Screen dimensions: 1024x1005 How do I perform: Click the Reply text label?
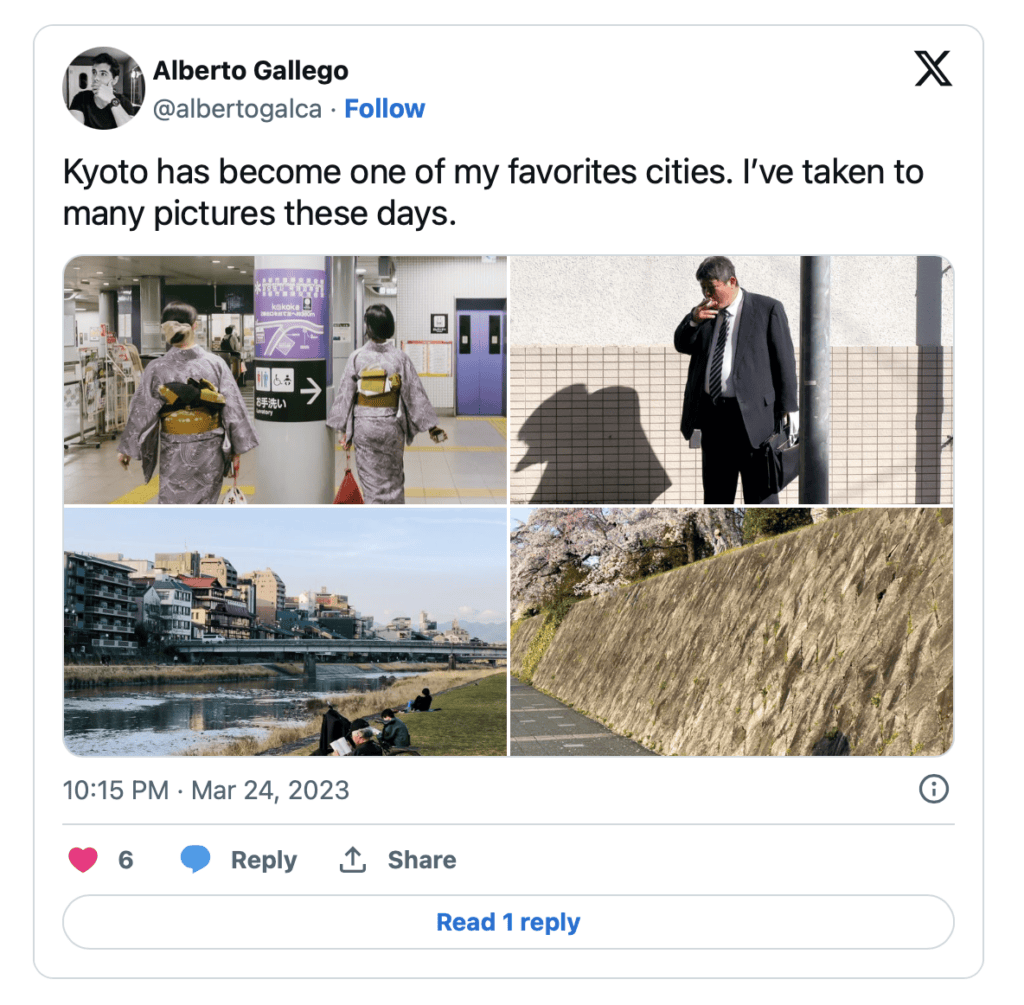point(263,860)
